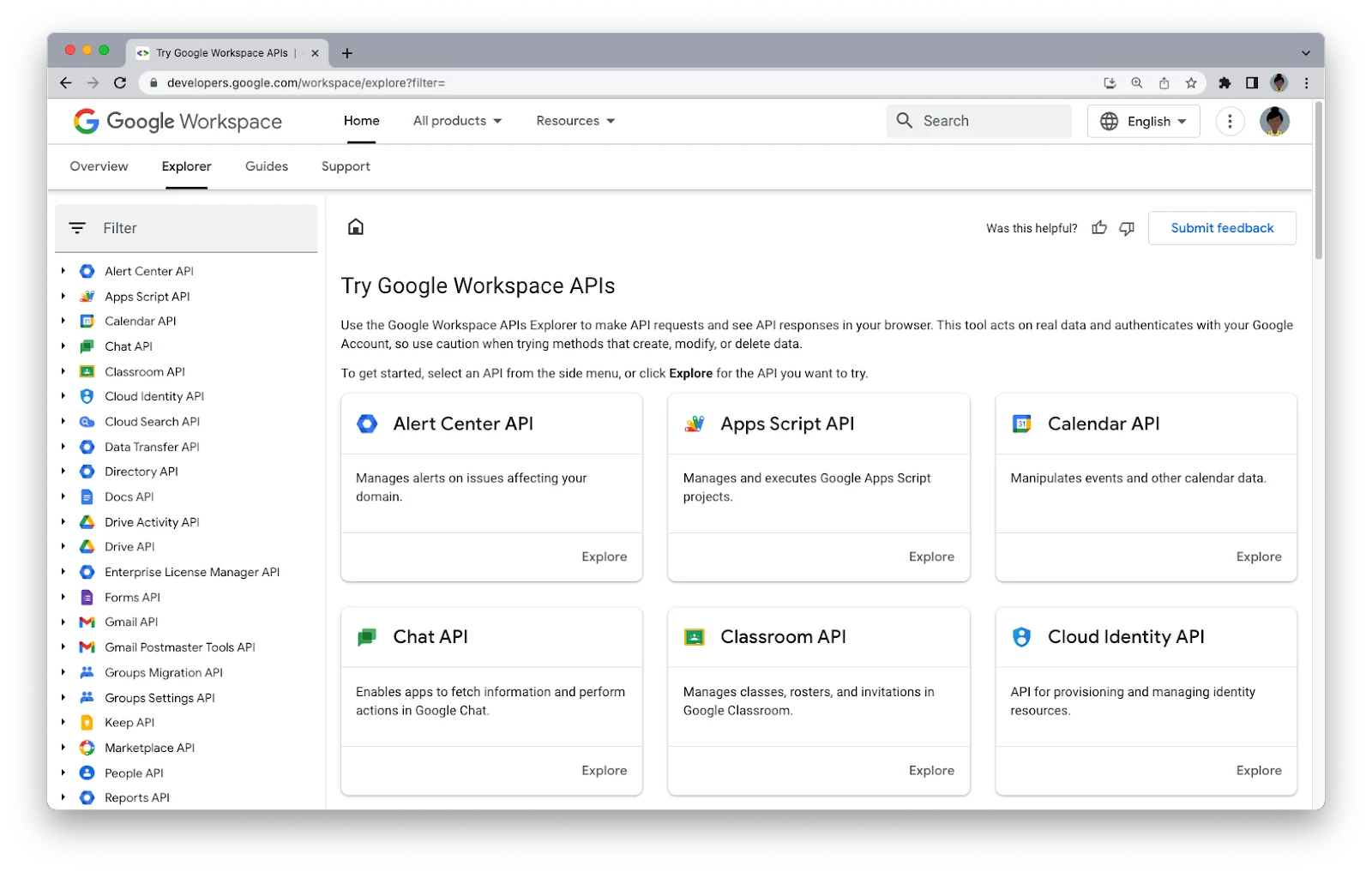
Task: Click the thumbs up helpful icon
Action: 1099,228
